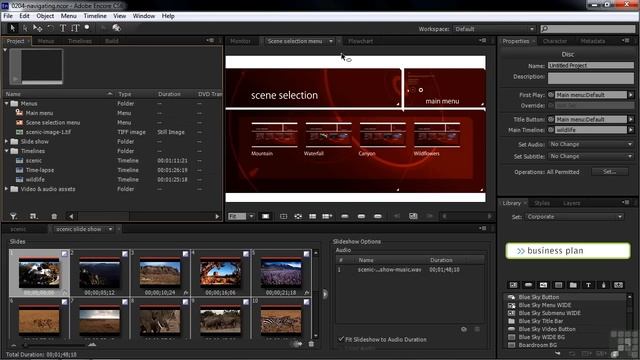The image size is (640, 360).
Task: Expand the Video & audio assets folder
Action: point(7,189)
